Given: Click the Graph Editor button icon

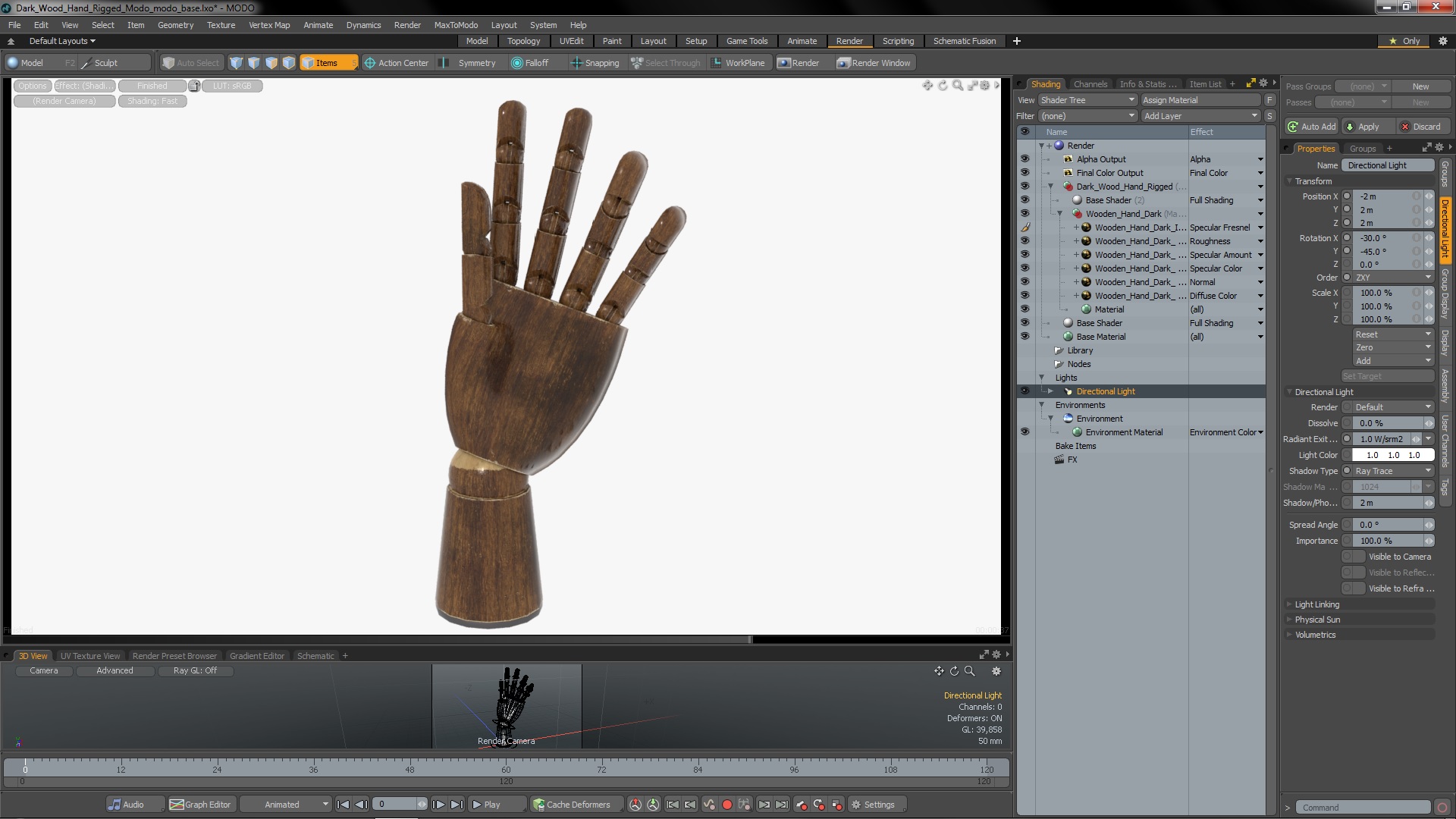Looking at the screenshot, I should (x=177, y=805).
